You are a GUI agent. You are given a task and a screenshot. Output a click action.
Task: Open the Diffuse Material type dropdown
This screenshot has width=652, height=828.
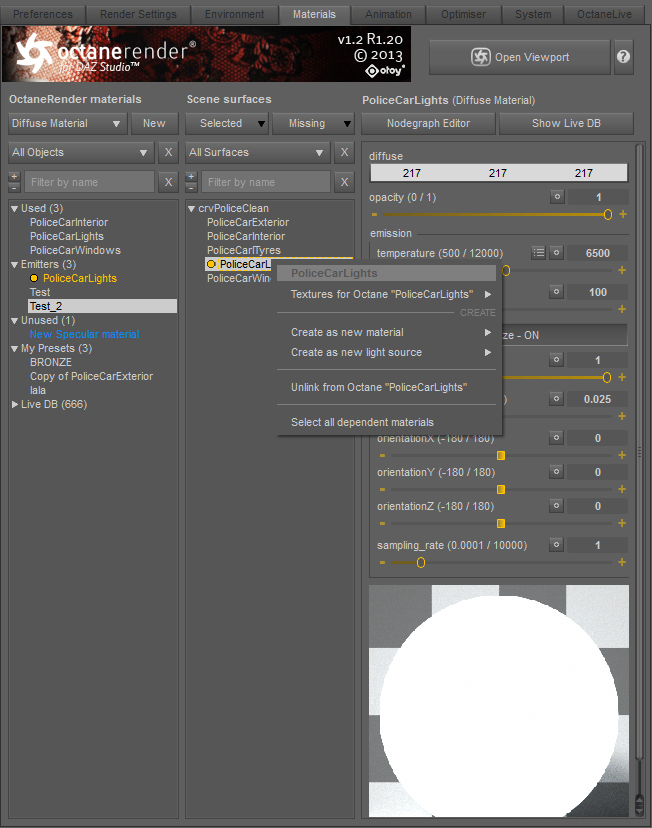68,124
